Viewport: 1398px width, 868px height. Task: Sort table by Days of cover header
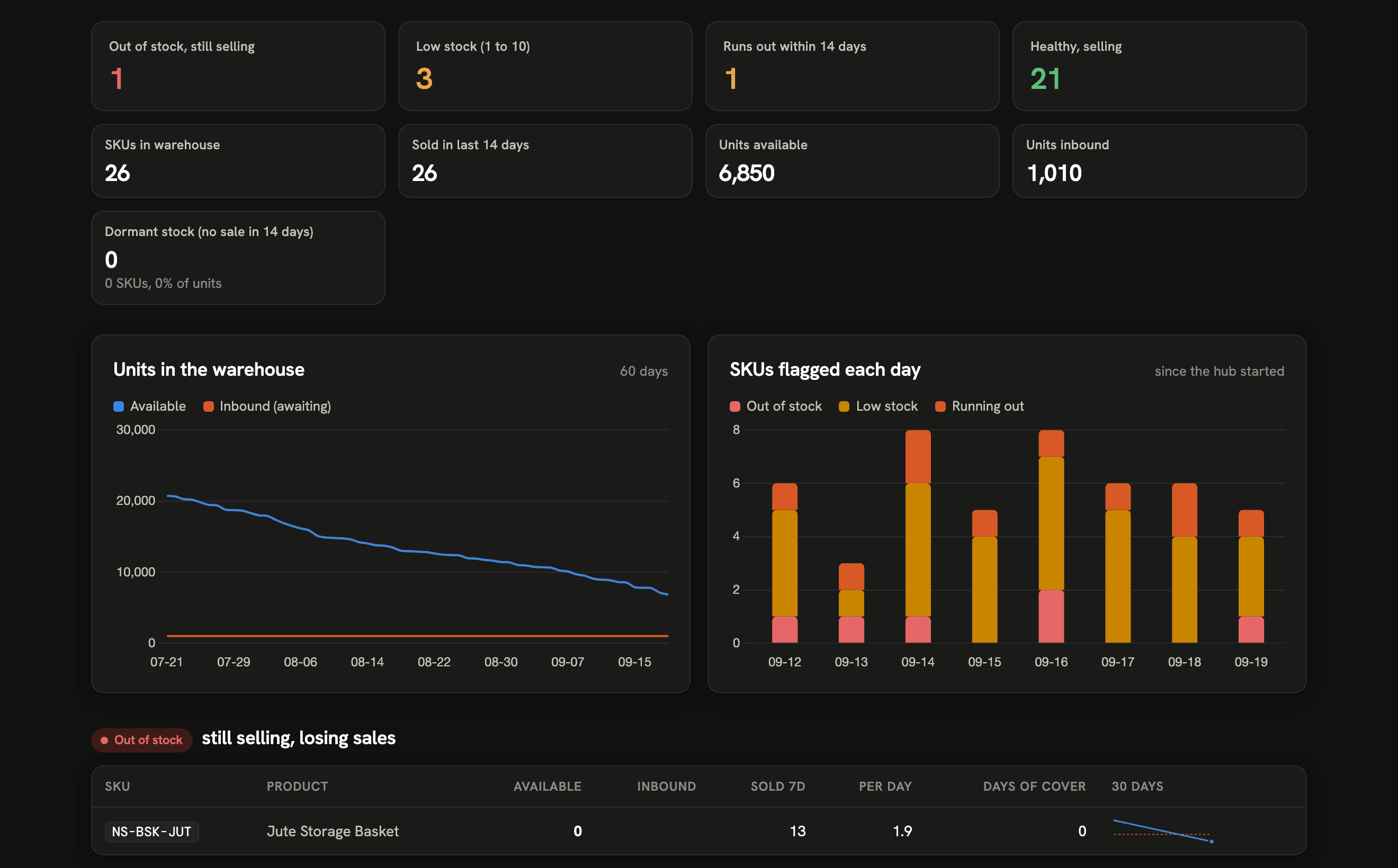[1034, 786]
